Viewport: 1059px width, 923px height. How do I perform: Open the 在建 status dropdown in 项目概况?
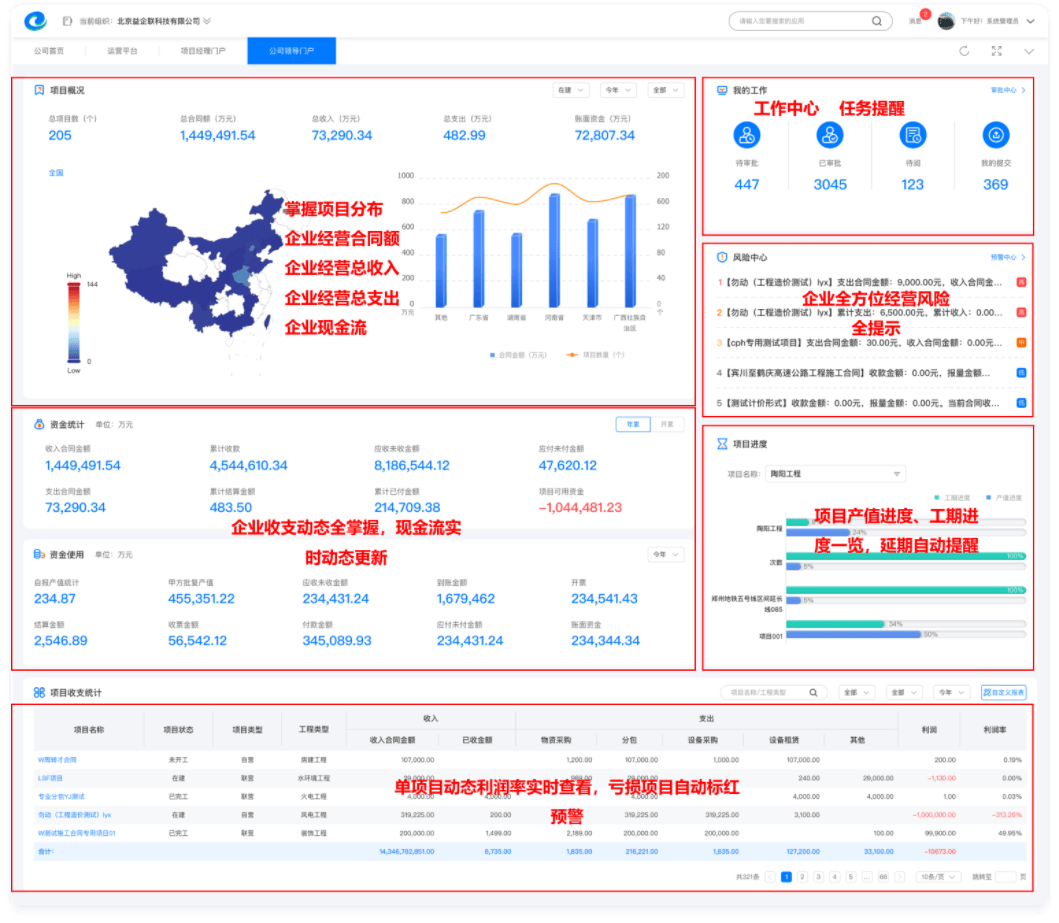(571, 90)
